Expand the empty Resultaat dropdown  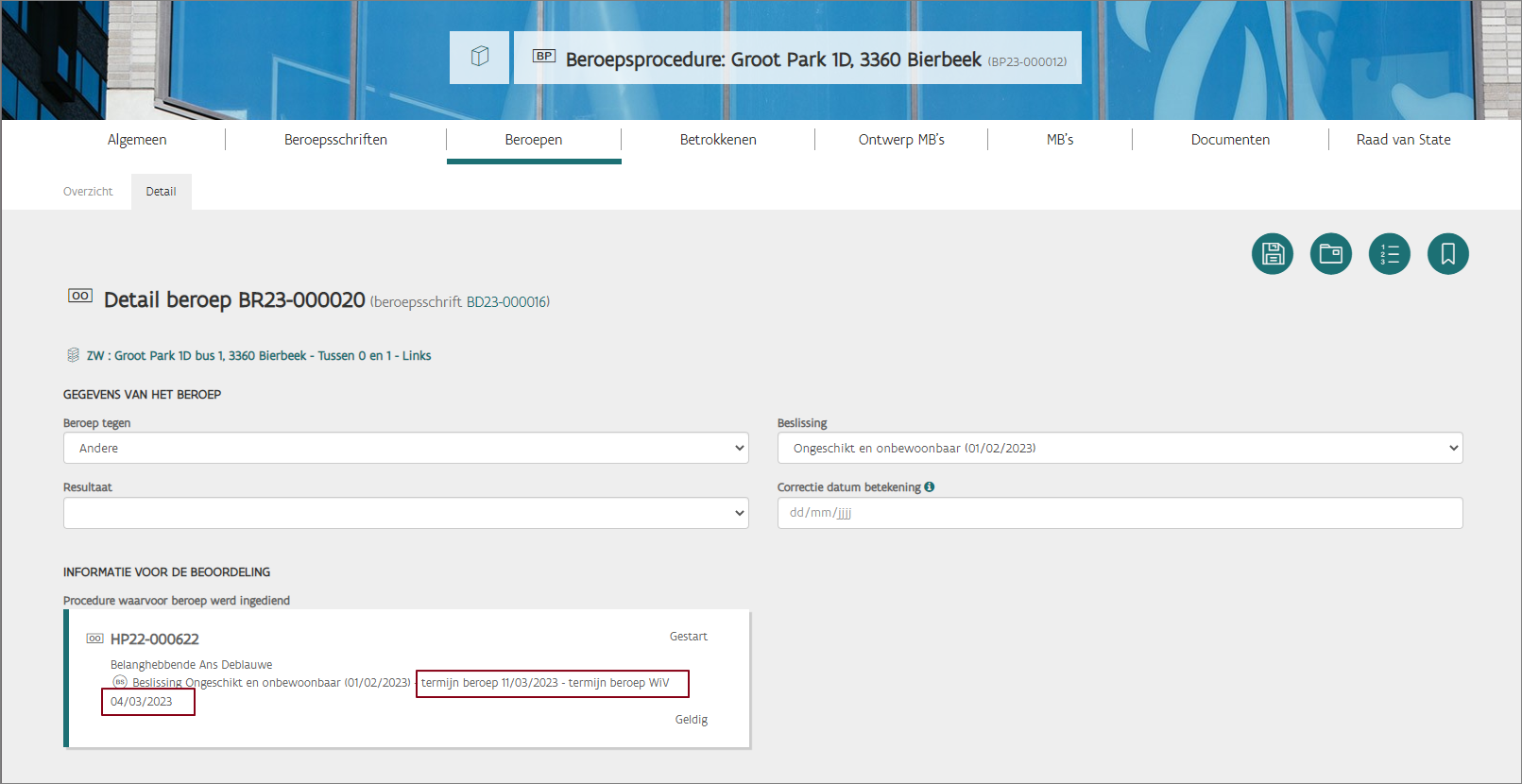click(405, 513)
